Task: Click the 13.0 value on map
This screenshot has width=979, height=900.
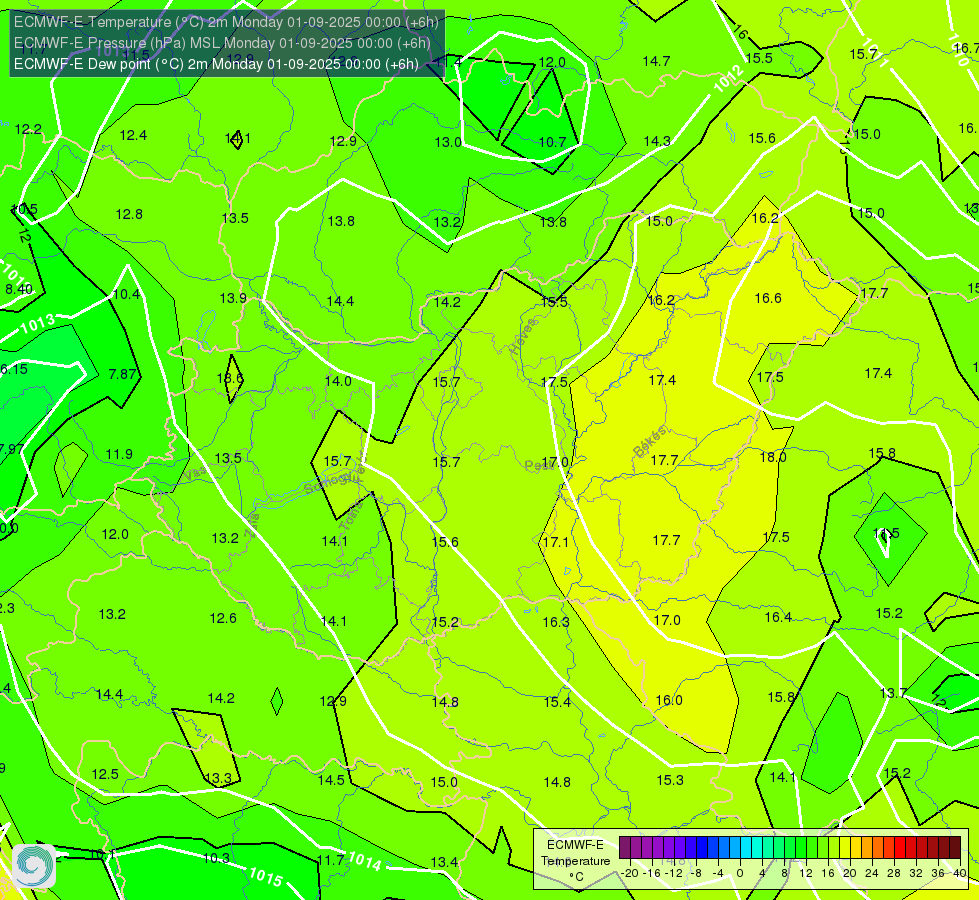Action: [x=448, y=142]
